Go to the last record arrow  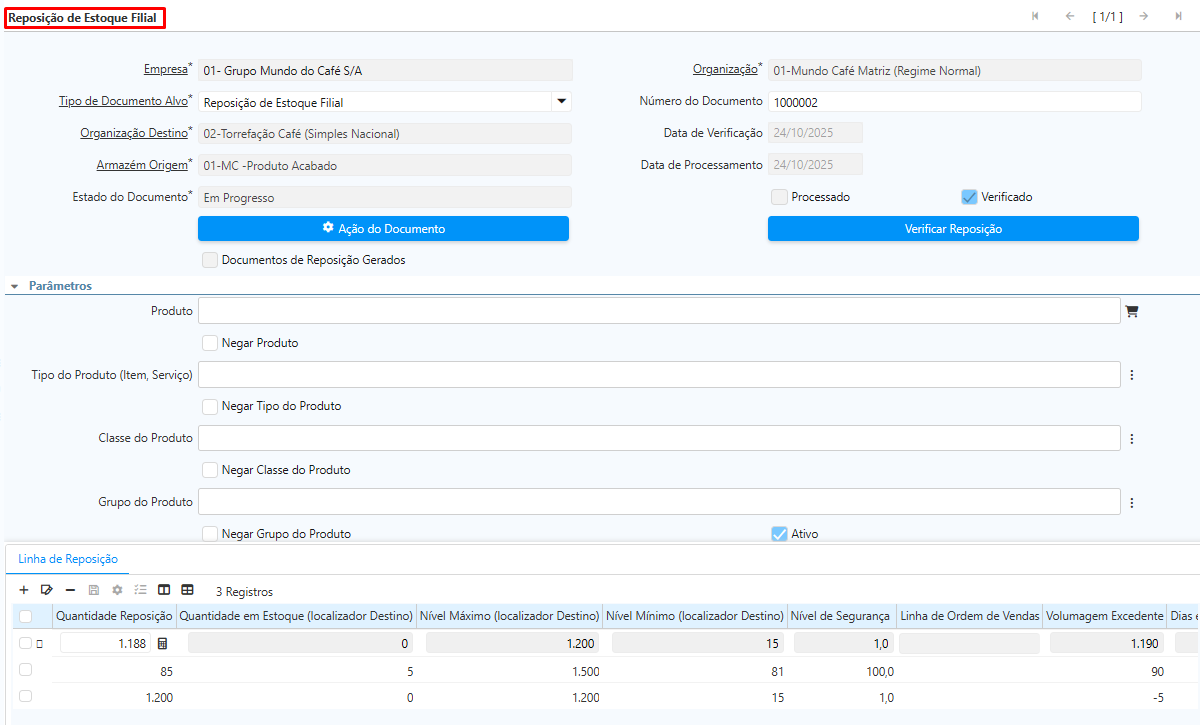click(1179, 16)
